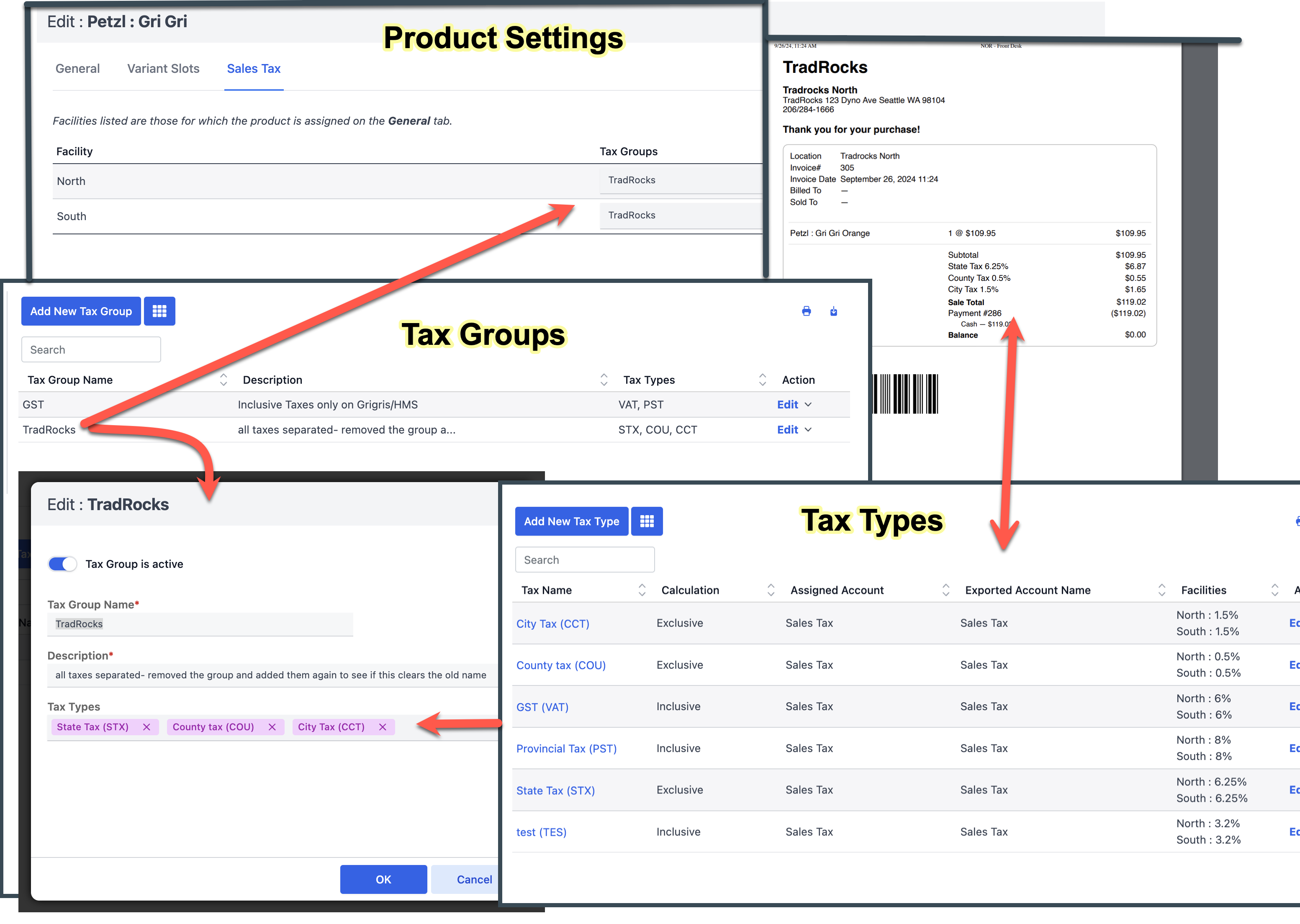Screen dimensions: 1300x924
Task: Confirm with the OK button
Action: (x=383, y=880)
